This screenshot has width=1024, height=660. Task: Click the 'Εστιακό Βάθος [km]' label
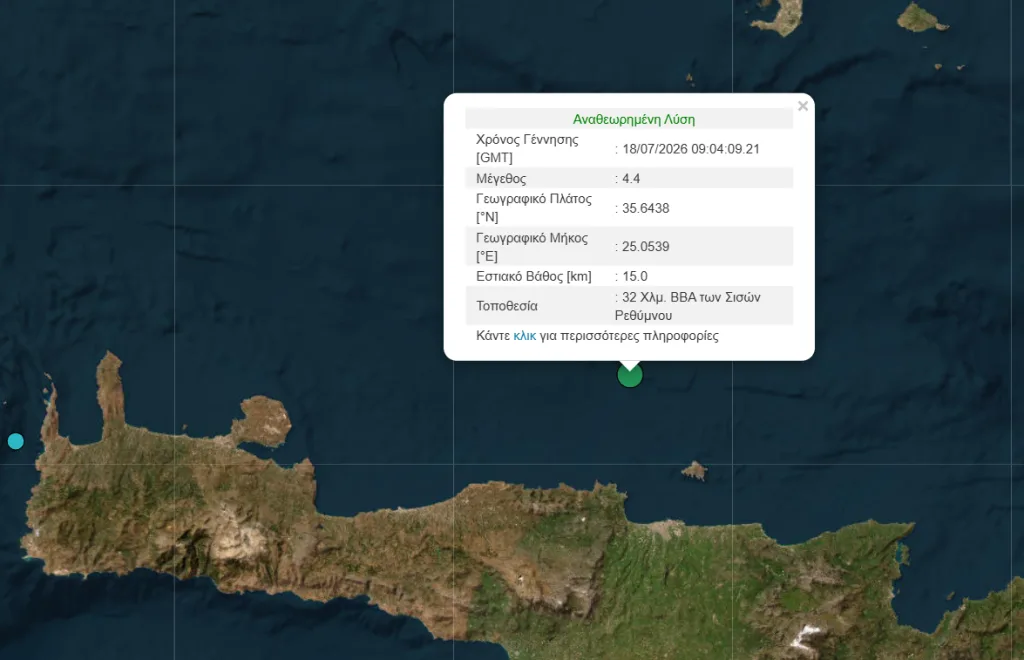[x=534, y=276]
